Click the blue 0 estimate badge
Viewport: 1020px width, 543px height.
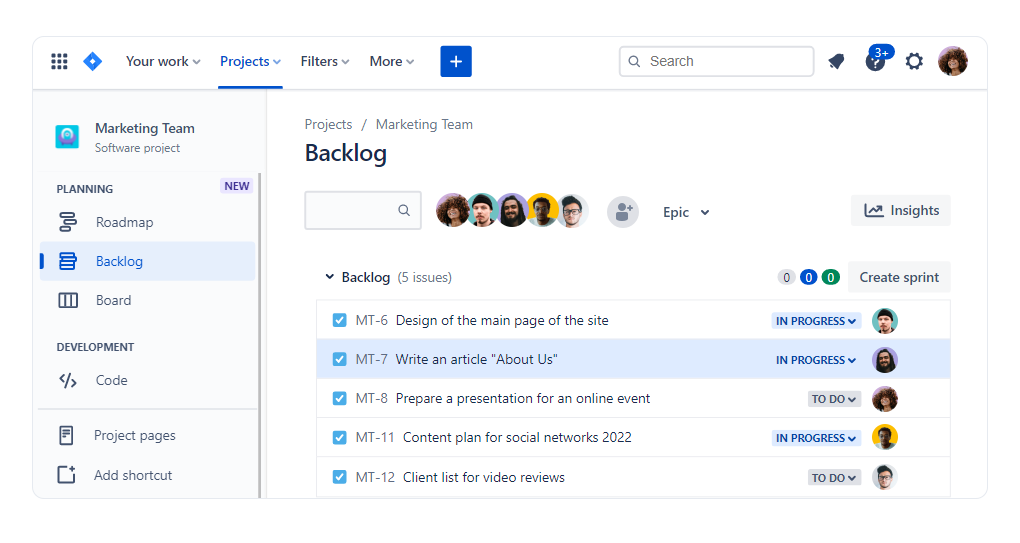[x=809, y=278]
